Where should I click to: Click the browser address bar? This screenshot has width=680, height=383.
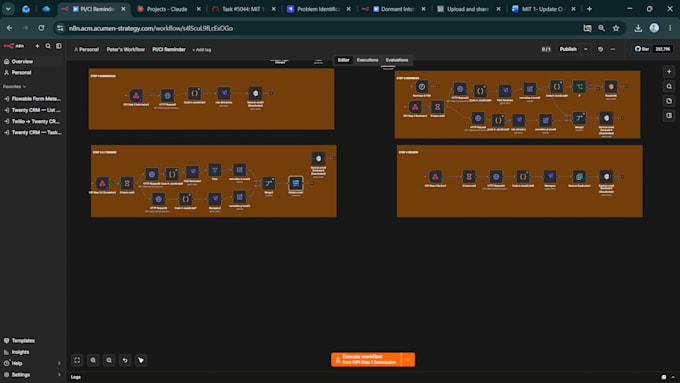click(321, 28)
